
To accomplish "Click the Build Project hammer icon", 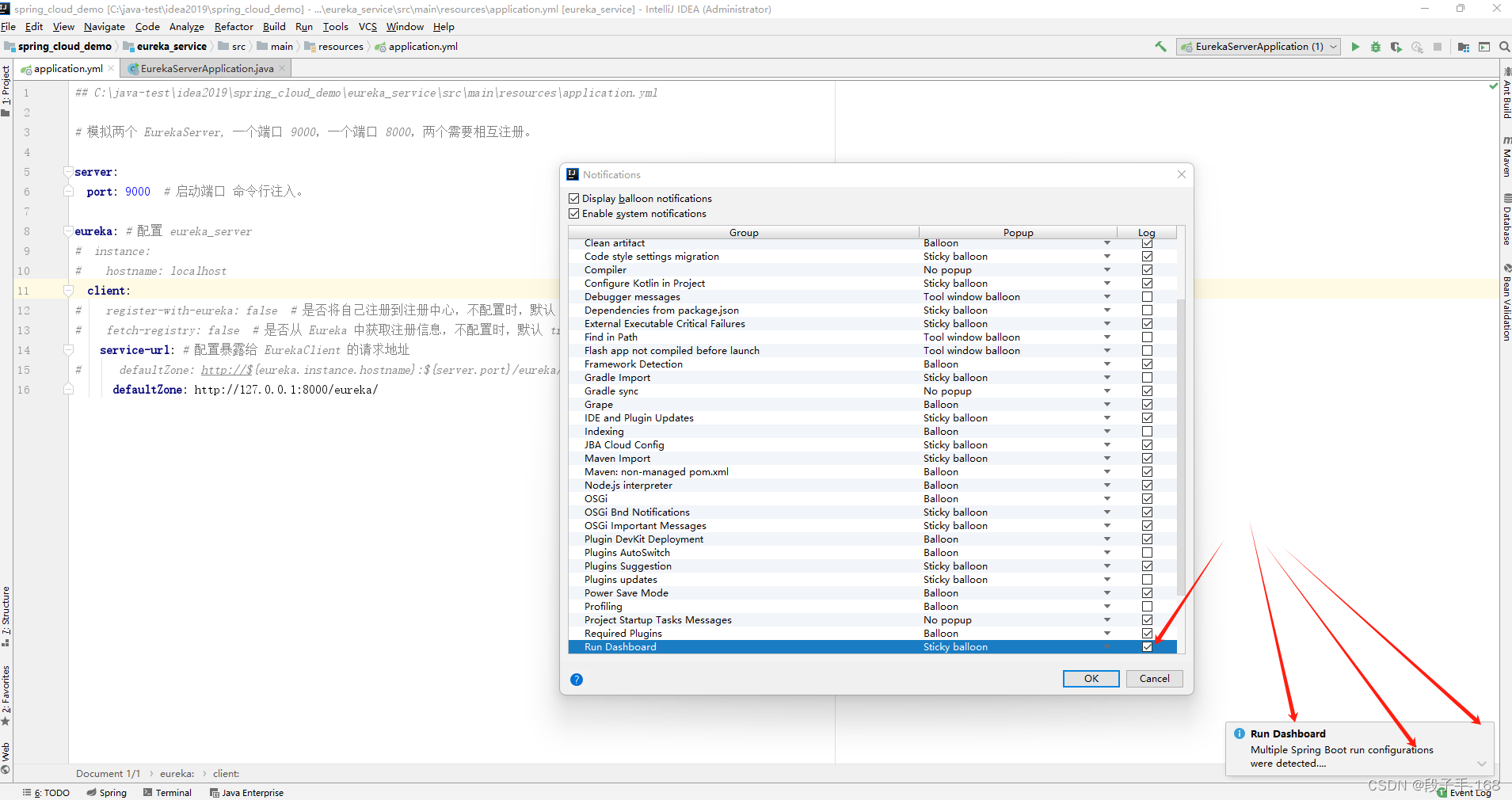I will pos(1160,47).
